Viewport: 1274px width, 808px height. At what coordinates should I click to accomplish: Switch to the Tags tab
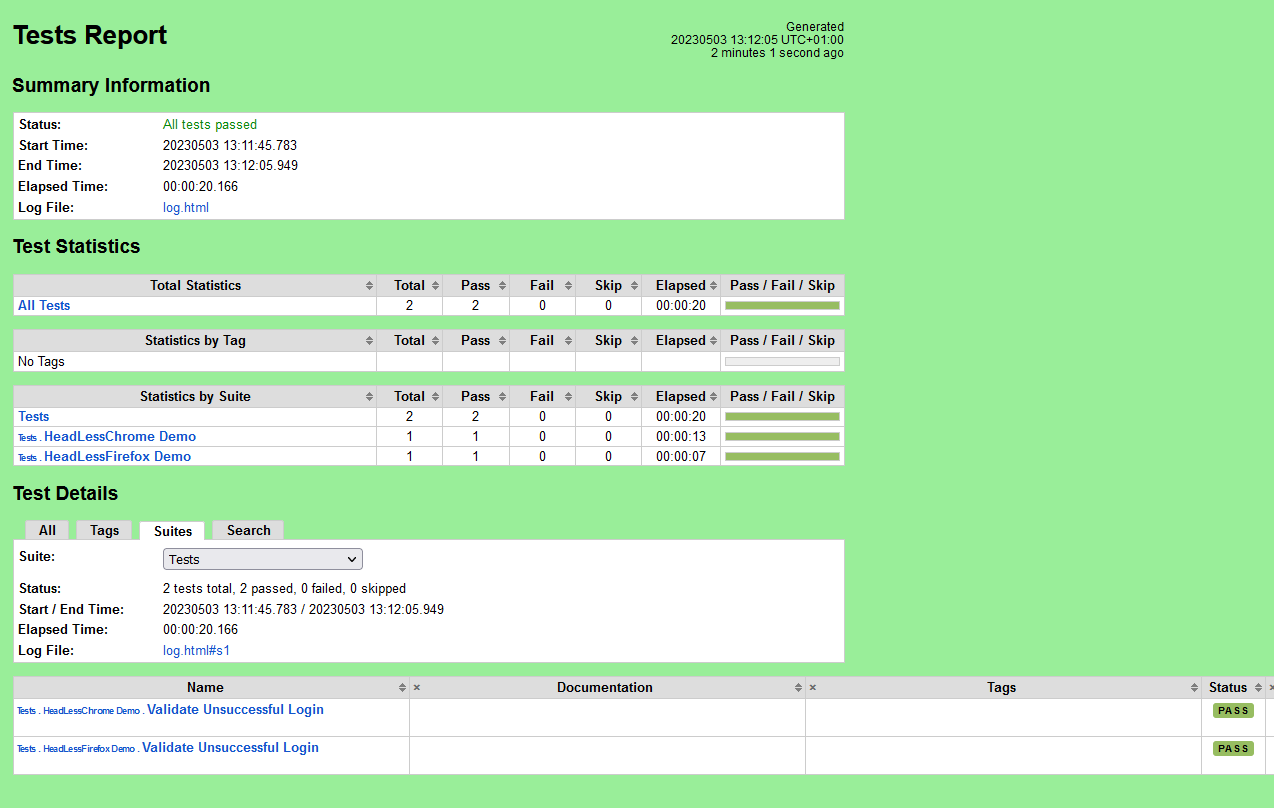[x=104, y=530]
